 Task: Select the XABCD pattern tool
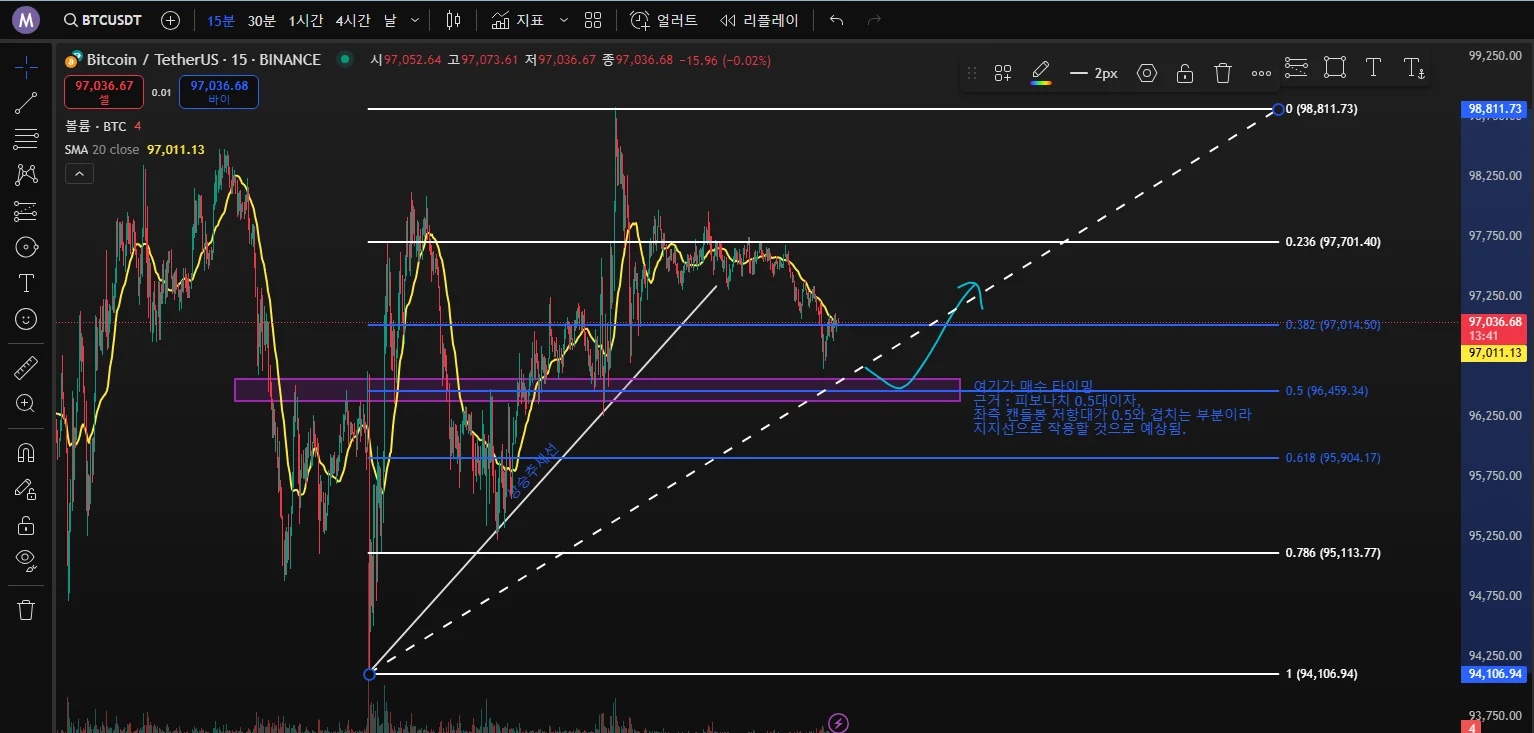26,175
